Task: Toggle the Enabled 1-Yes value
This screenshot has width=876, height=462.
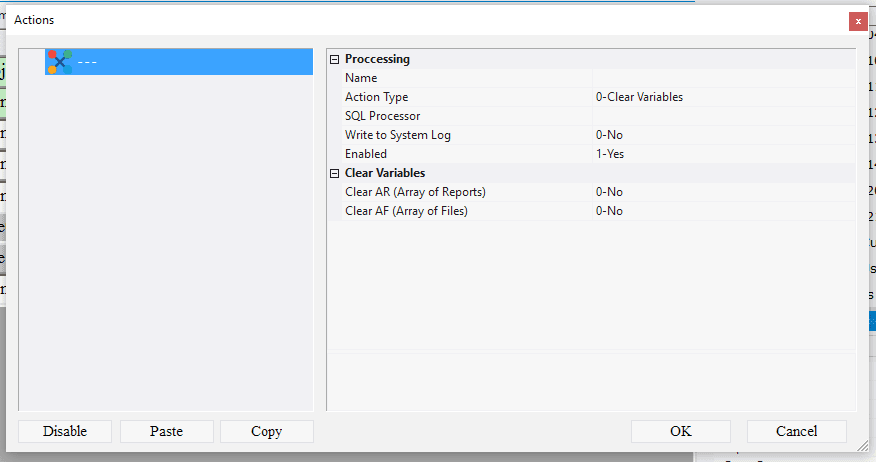Action: (723, 154)
